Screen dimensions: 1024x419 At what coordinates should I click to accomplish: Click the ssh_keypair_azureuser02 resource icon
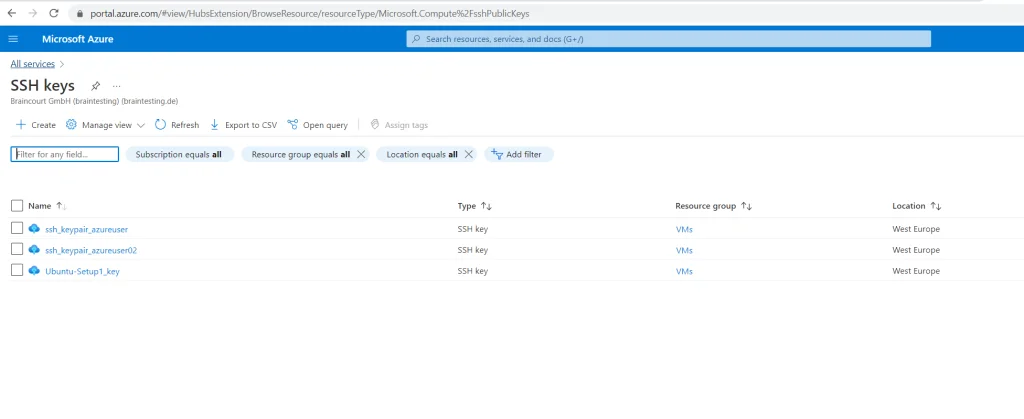click(35, 249)
